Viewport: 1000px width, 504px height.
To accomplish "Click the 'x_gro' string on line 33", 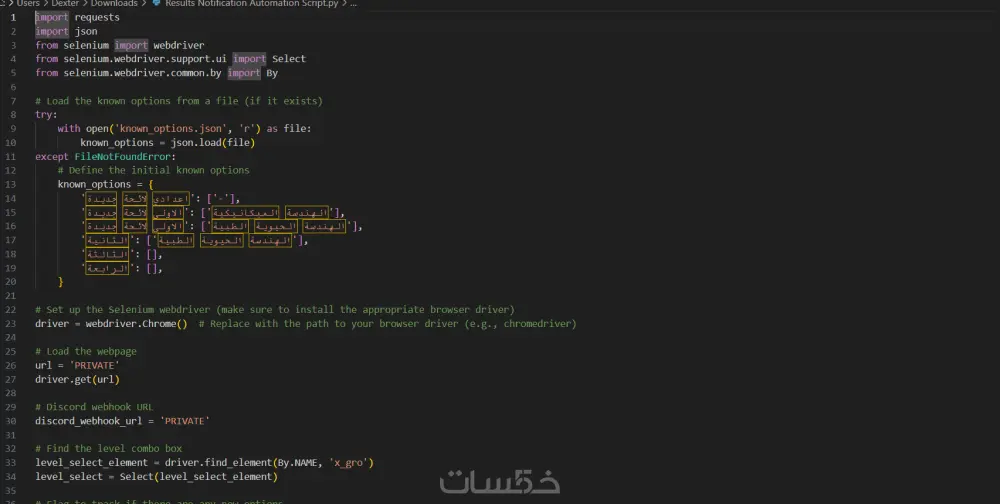I will pyautogui.click(x=351, y=463).
